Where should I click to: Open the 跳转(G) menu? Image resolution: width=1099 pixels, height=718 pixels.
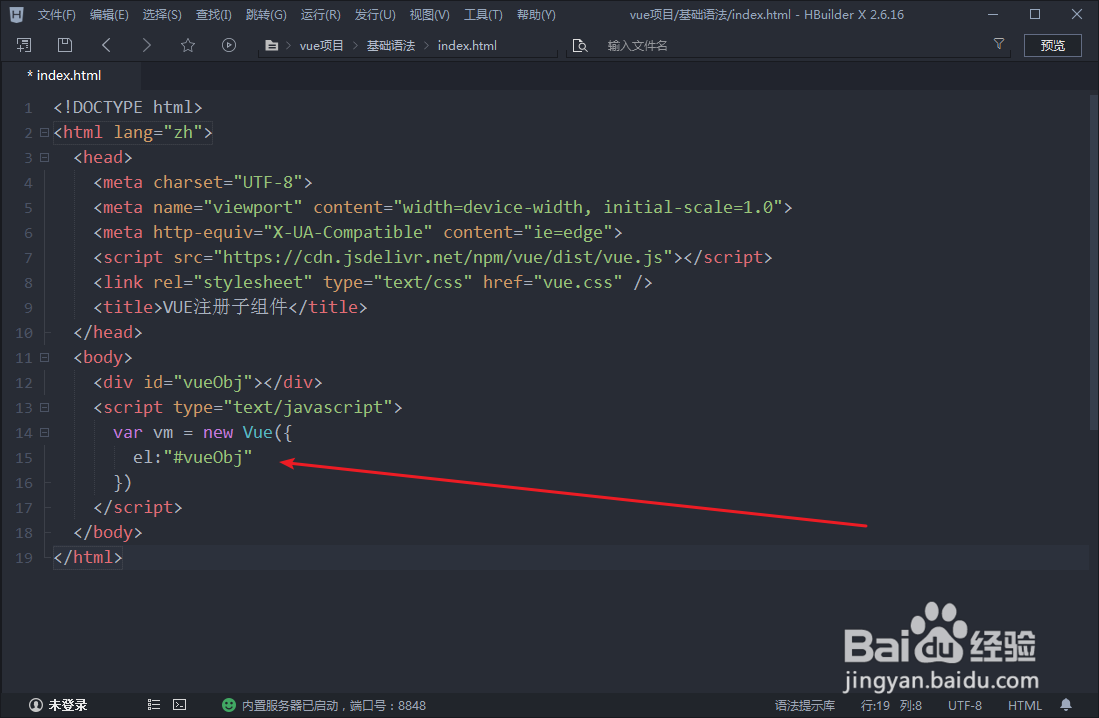click(x=266, y=15)
